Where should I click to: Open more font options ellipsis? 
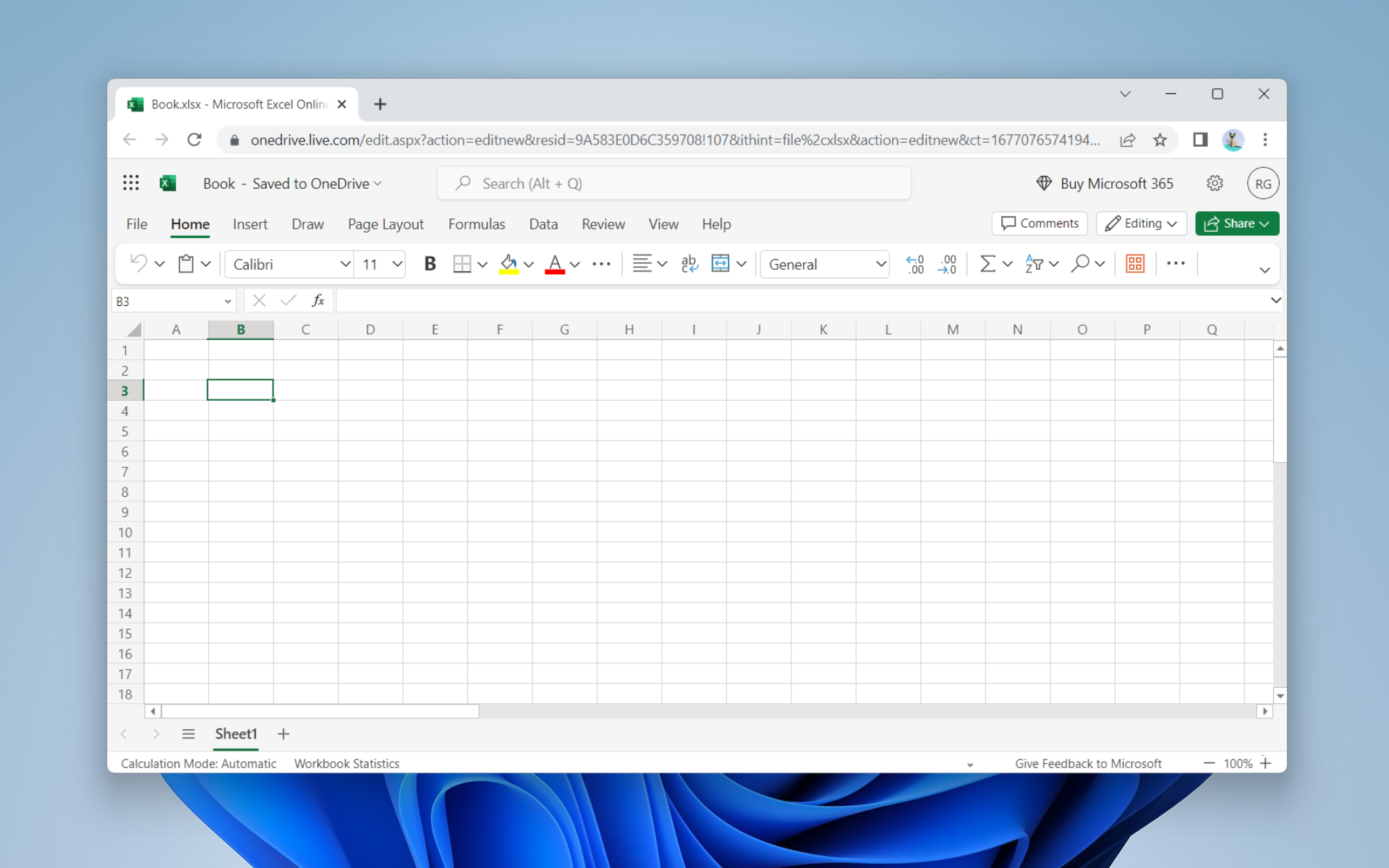[x=601, y=264]
